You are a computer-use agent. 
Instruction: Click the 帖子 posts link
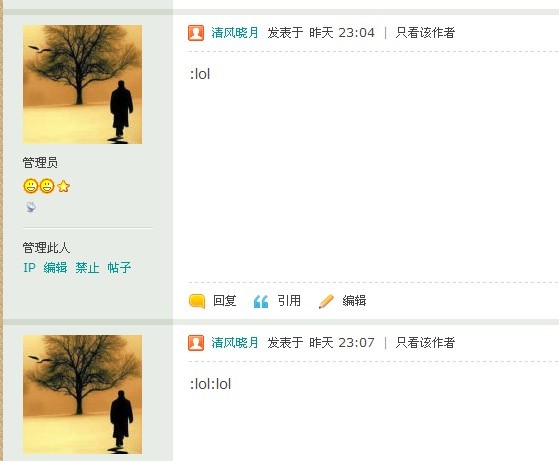[x=119, y=267]
